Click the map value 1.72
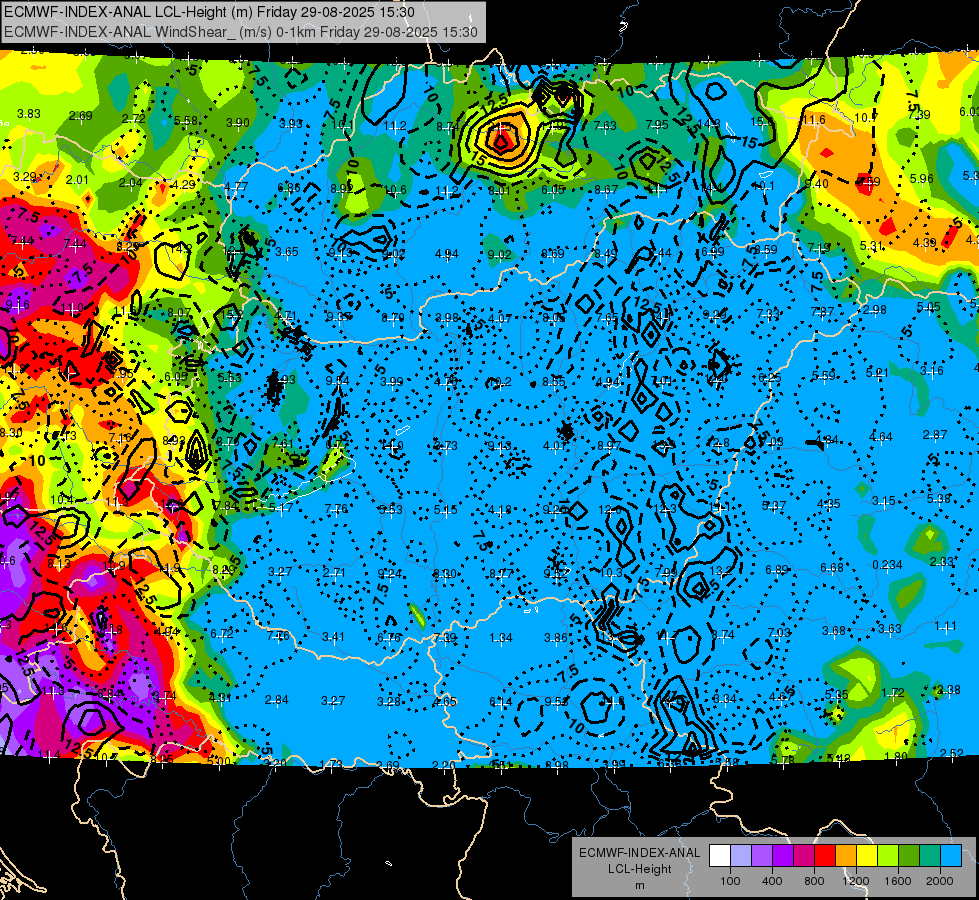Image resolution: width=979 pixels, height=900 pixels. point(893,693)
